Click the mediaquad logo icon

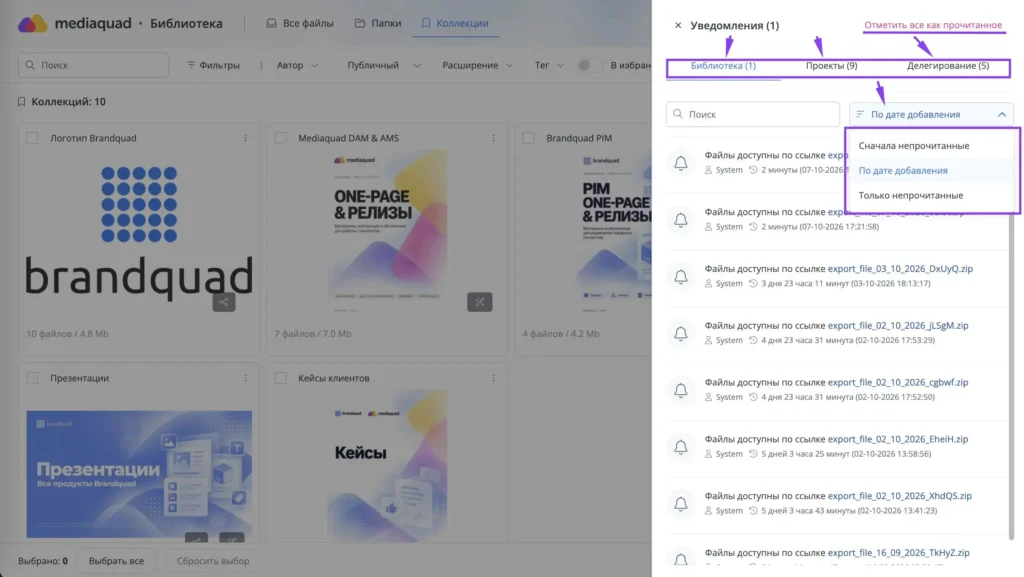[x=32, y=23]
